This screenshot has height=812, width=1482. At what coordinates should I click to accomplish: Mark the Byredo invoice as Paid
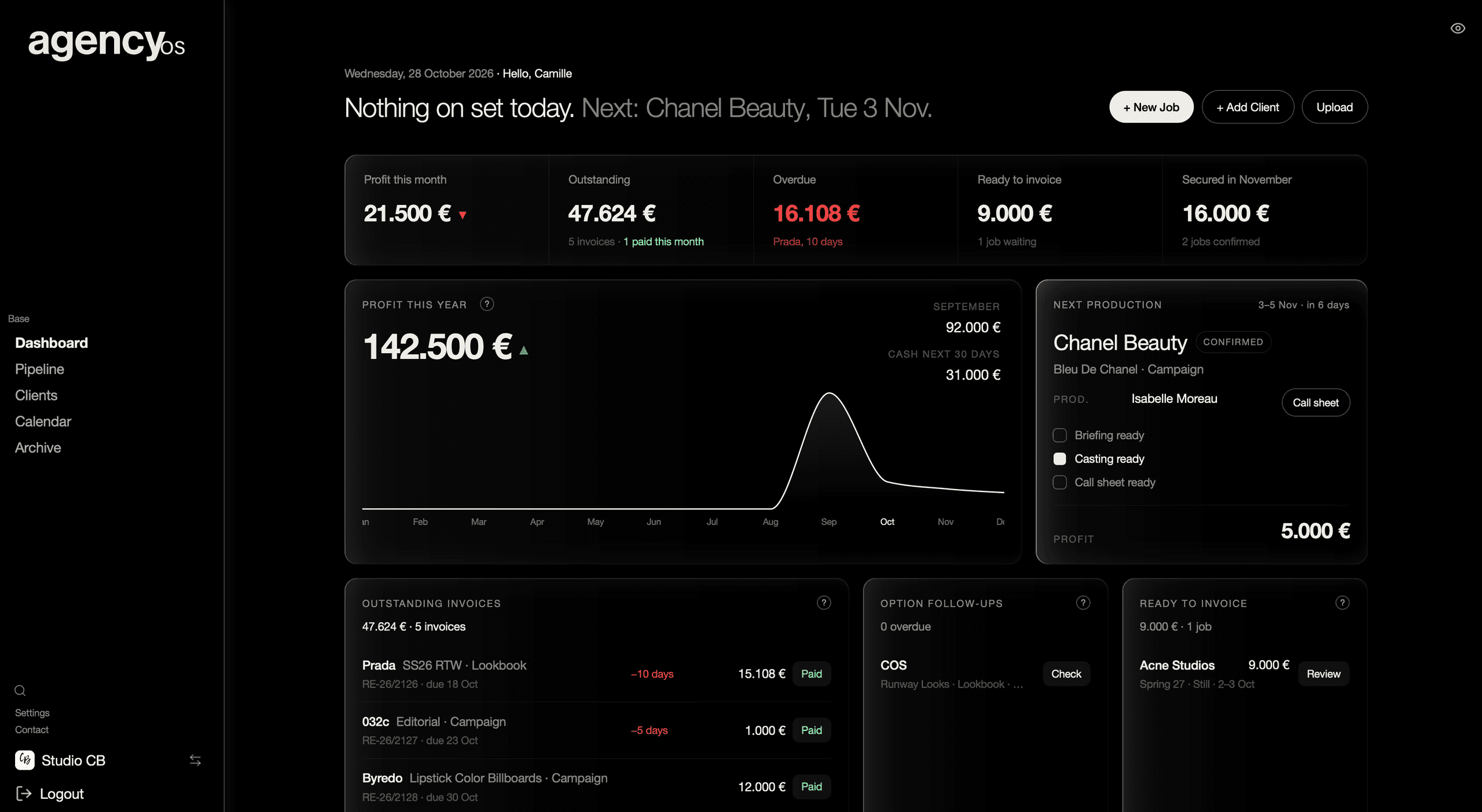point(811,787)
